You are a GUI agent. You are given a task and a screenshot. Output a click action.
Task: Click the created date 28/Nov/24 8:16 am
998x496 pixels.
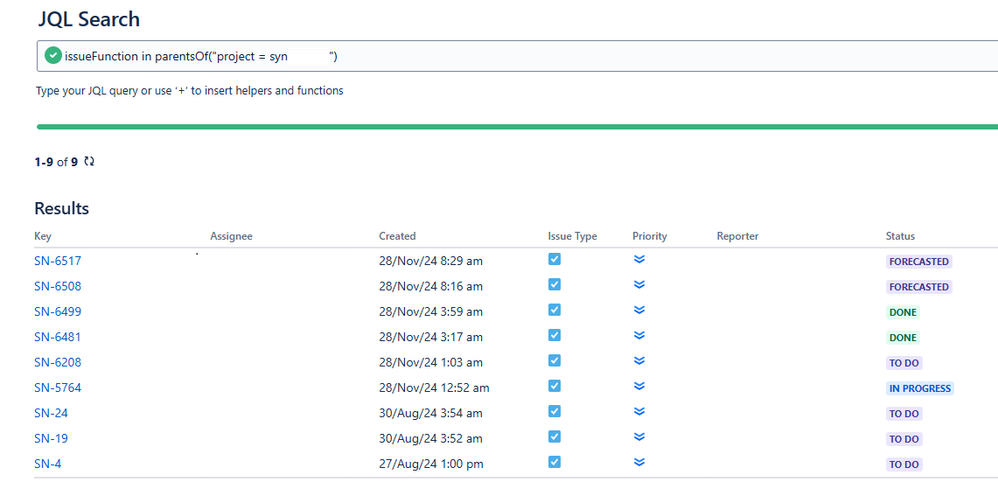click(431, 287)
